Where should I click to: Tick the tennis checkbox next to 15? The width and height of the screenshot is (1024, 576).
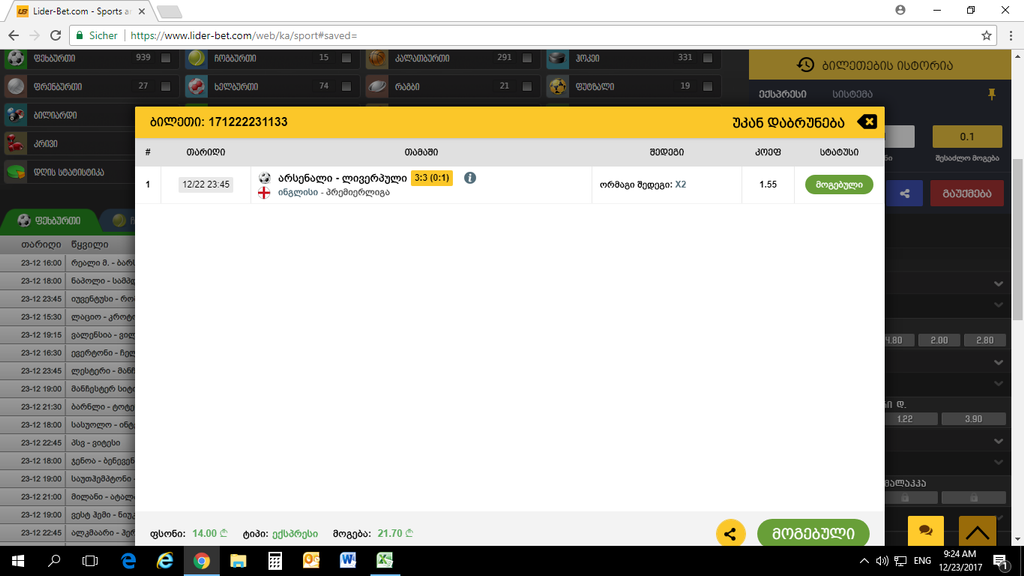346,58
